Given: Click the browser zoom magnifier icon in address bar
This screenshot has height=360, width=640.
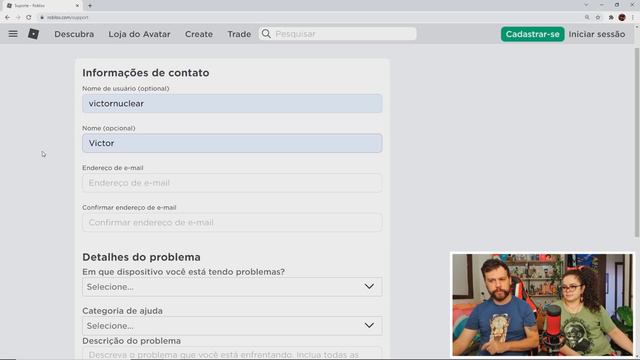Looking at the screenshot, I should (x=587, y=17).
